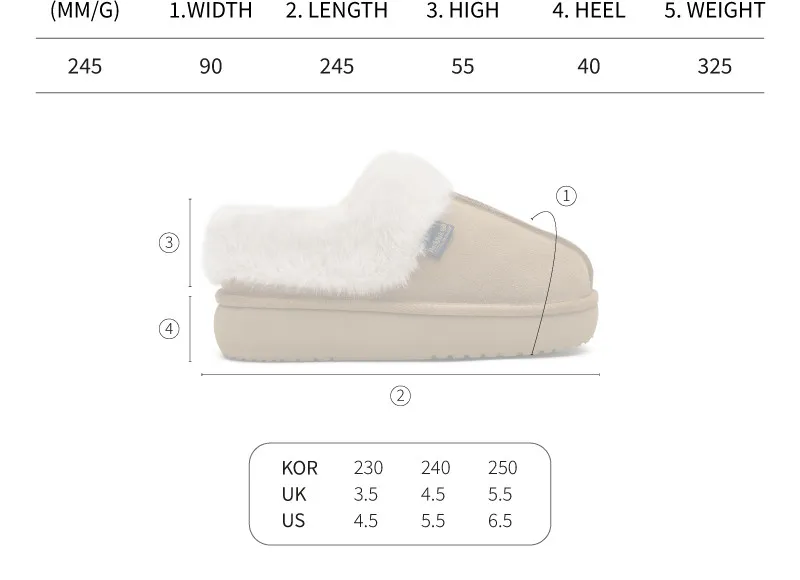Click the 5. WEIGHT column header
This screenshot has height=580, width=800.
tap(714, 10)
